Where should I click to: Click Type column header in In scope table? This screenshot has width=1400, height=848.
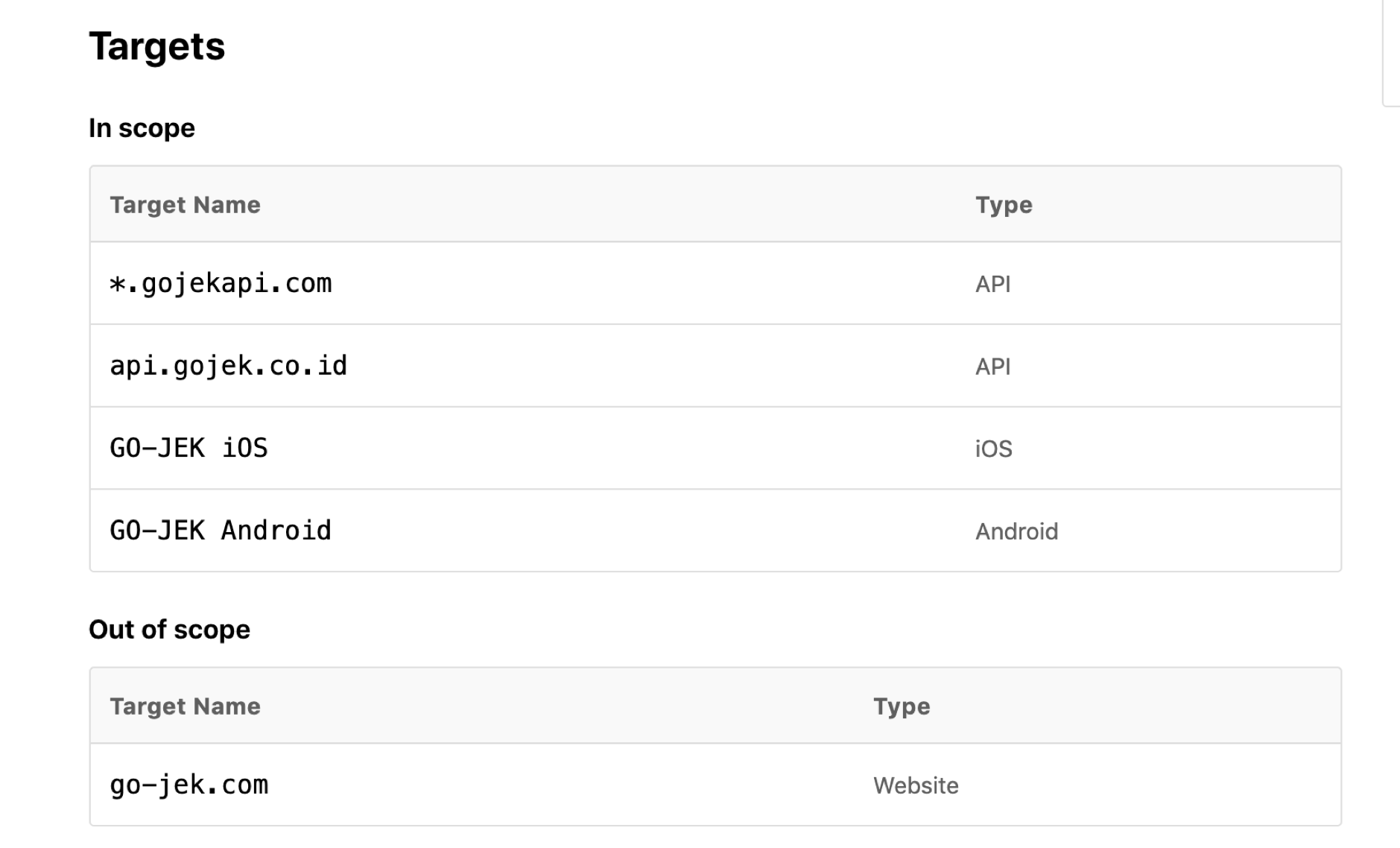[x=1004, y=205]
